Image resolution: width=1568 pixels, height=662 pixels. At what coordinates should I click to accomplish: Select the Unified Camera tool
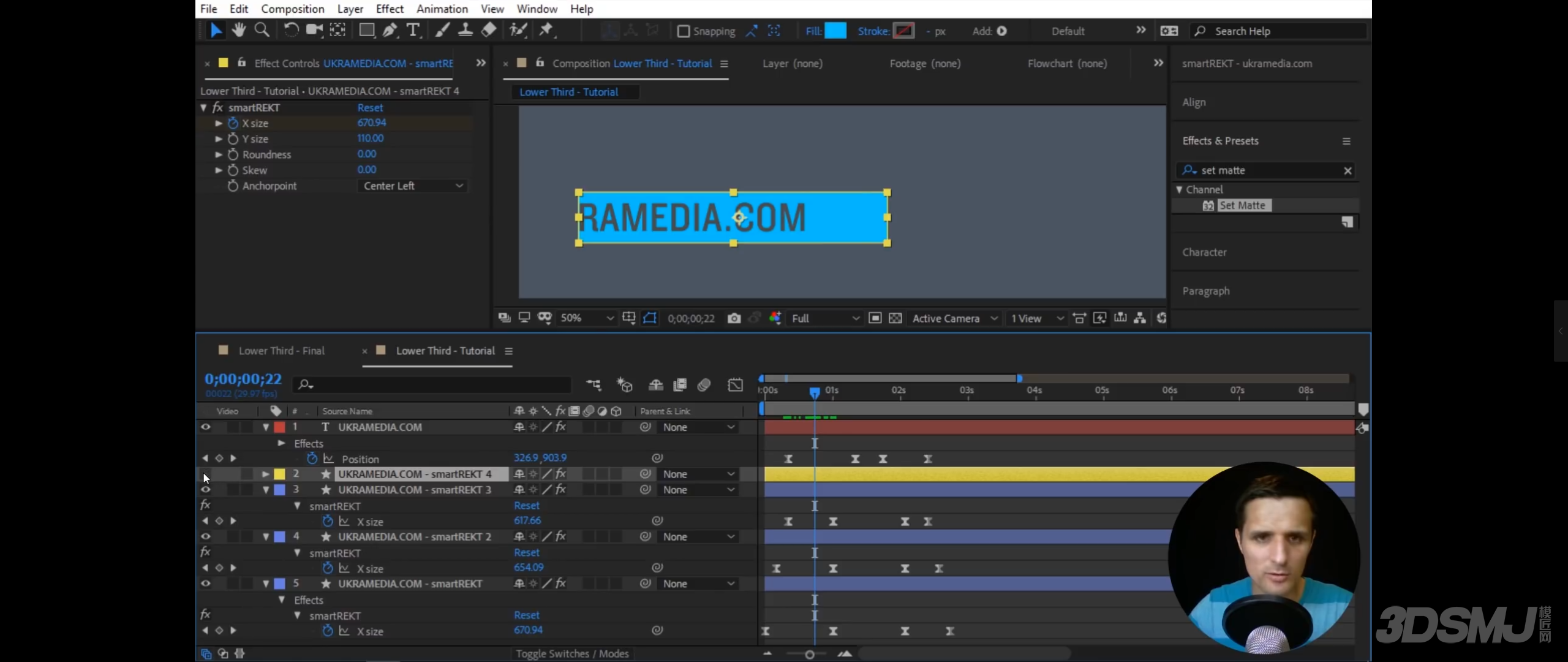coord(314,30)
